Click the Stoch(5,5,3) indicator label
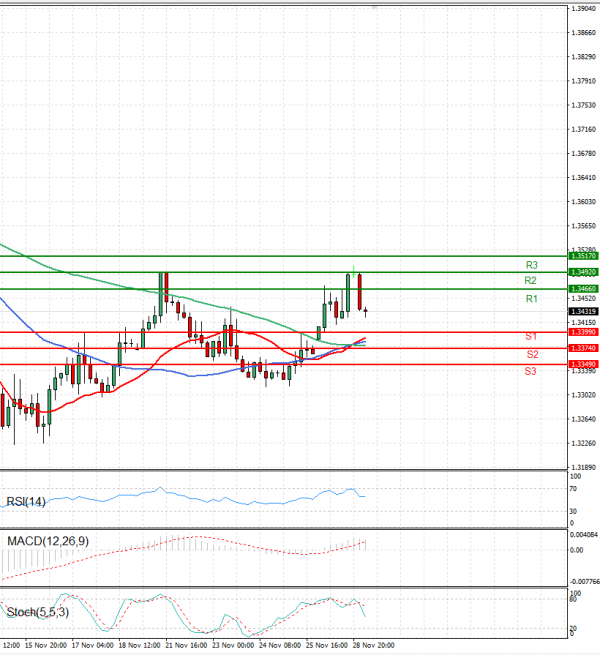Viewport: 600px width, 655px height. 38,612
